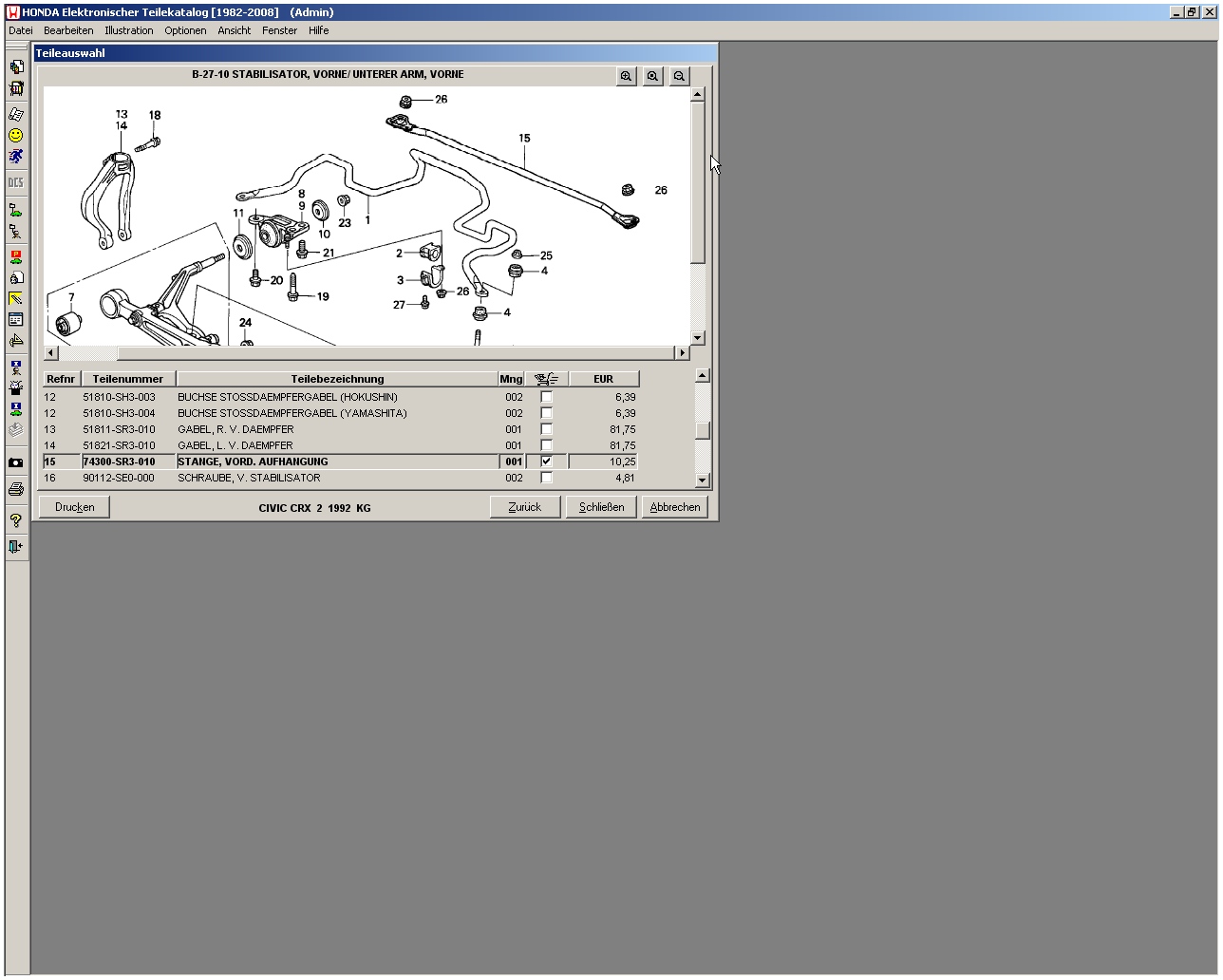Click the yellow question mark help icon
The width and height of the screenshot is (1223, 980).
(16, 520)
